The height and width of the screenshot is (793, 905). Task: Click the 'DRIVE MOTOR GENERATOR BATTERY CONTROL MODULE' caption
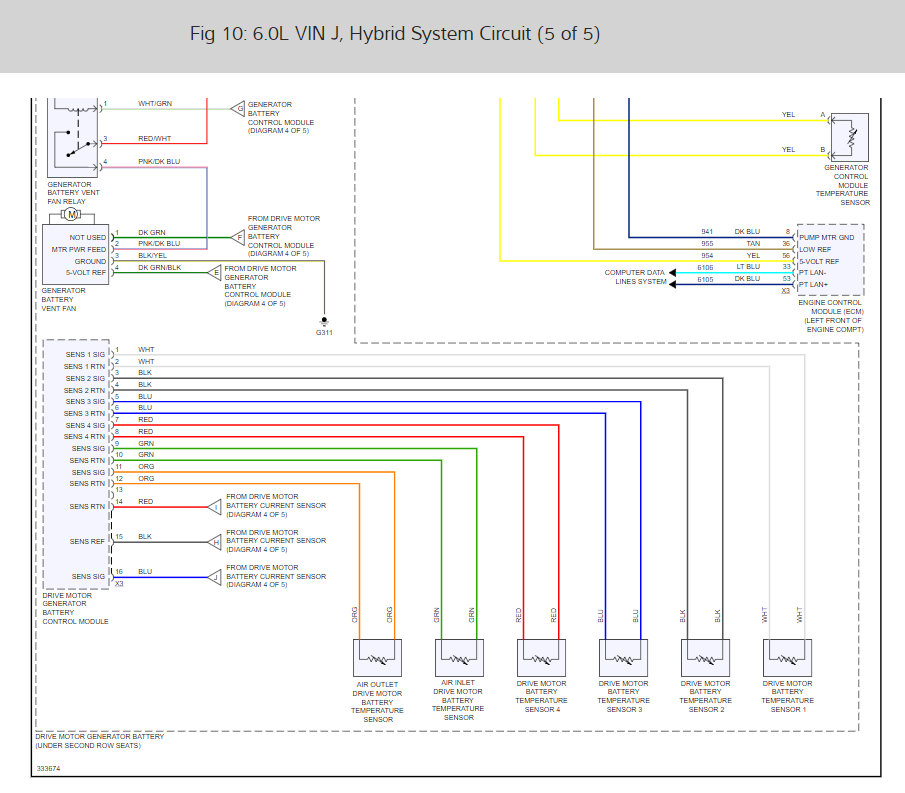(75, 608)
